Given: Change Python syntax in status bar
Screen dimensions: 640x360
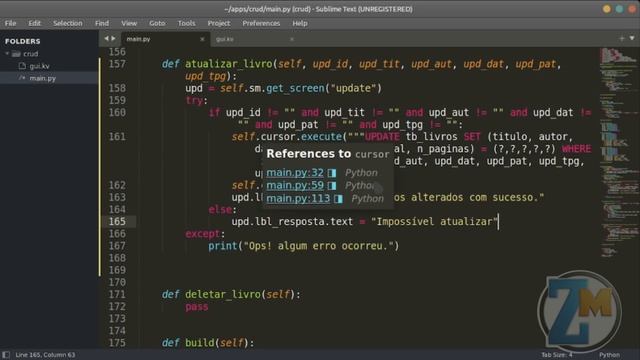Looking at the screenshot, I should click(x=609, y=355).
